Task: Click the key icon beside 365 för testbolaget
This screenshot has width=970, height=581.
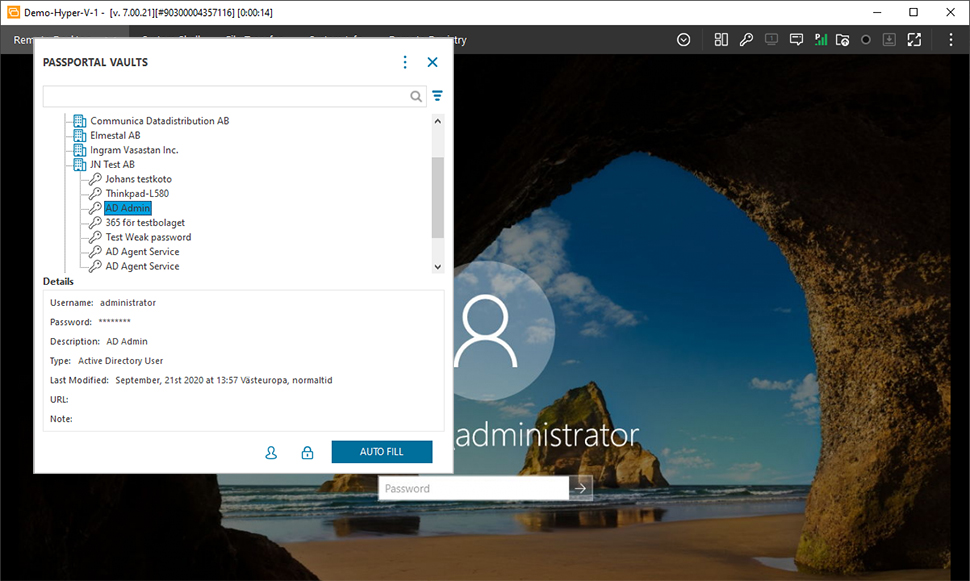Action: point(95,222)
